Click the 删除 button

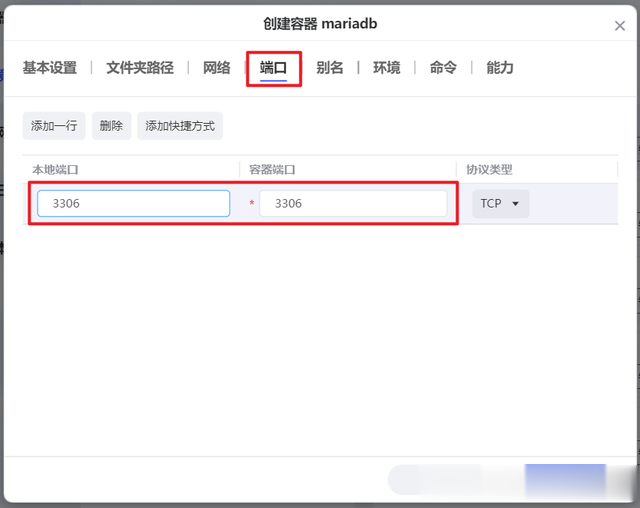111,126
